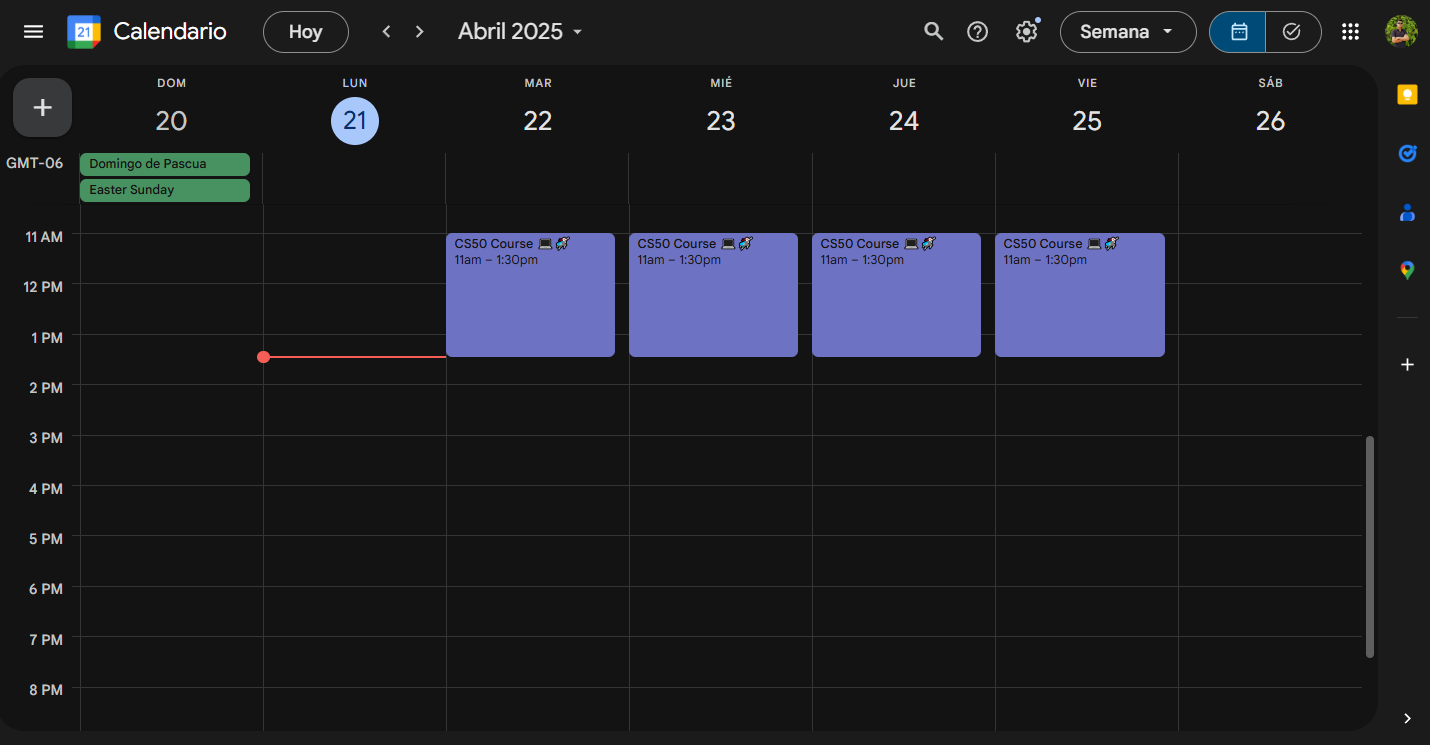Open the search magnifier

[933, 32]
